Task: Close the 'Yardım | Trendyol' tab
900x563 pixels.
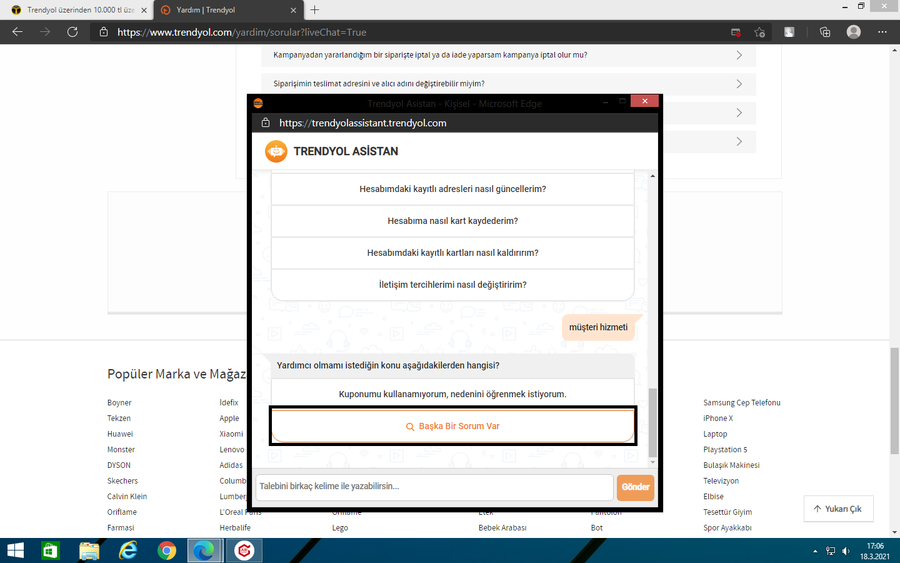Action: (x=293, y=10)
